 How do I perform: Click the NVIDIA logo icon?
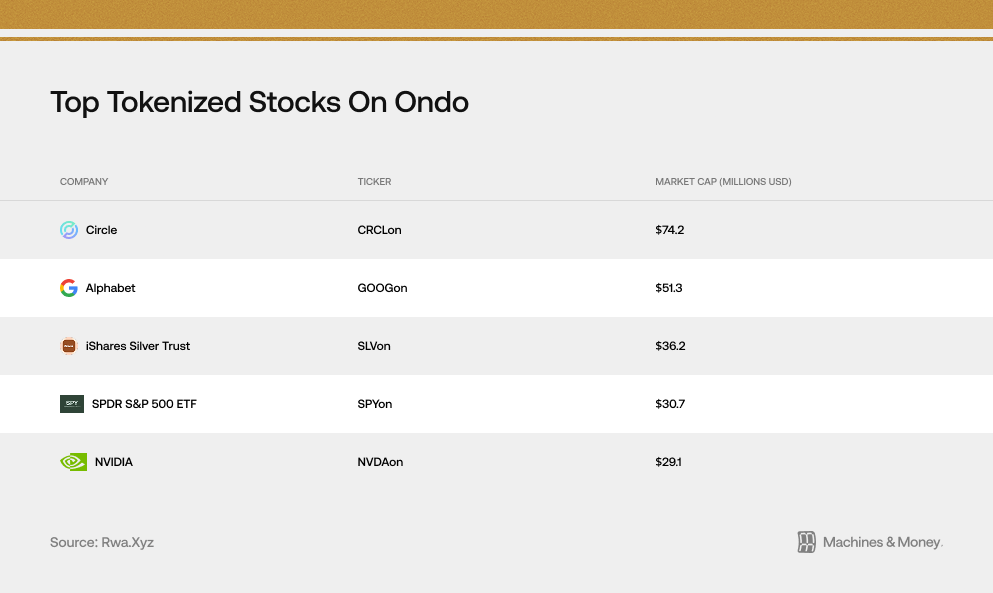(73, 462)
